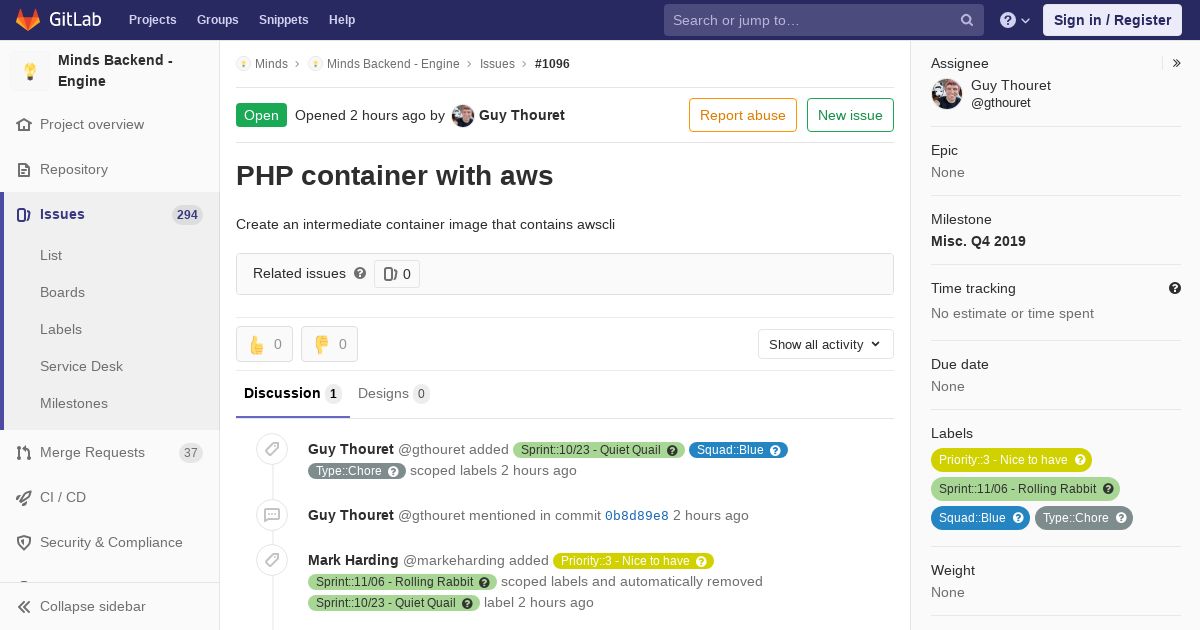The height and width of the screenshot is (630, 1200).
Task: Open the Snippets menu item
Action: pyautogui.click(x=284, y=20)
